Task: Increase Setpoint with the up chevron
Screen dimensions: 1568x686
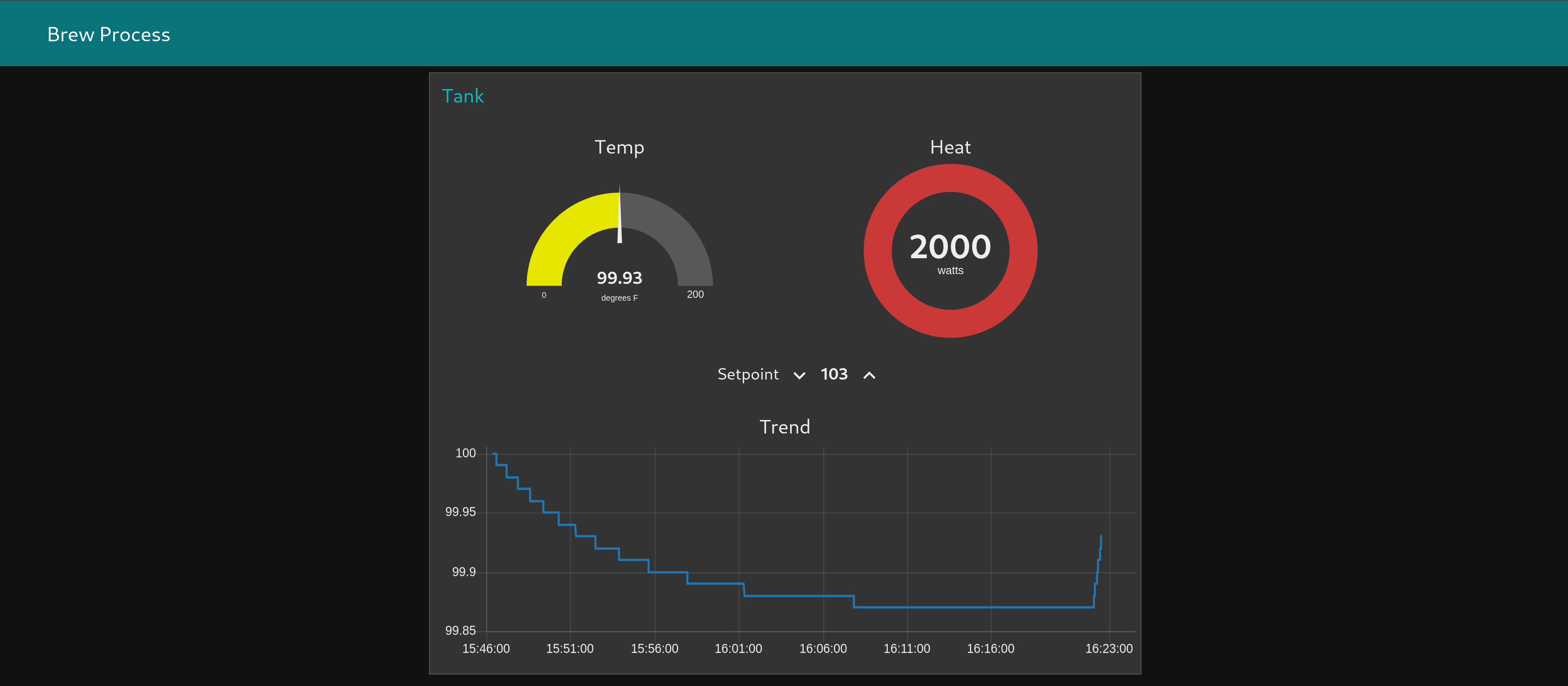Action: [x=869, y=375]
